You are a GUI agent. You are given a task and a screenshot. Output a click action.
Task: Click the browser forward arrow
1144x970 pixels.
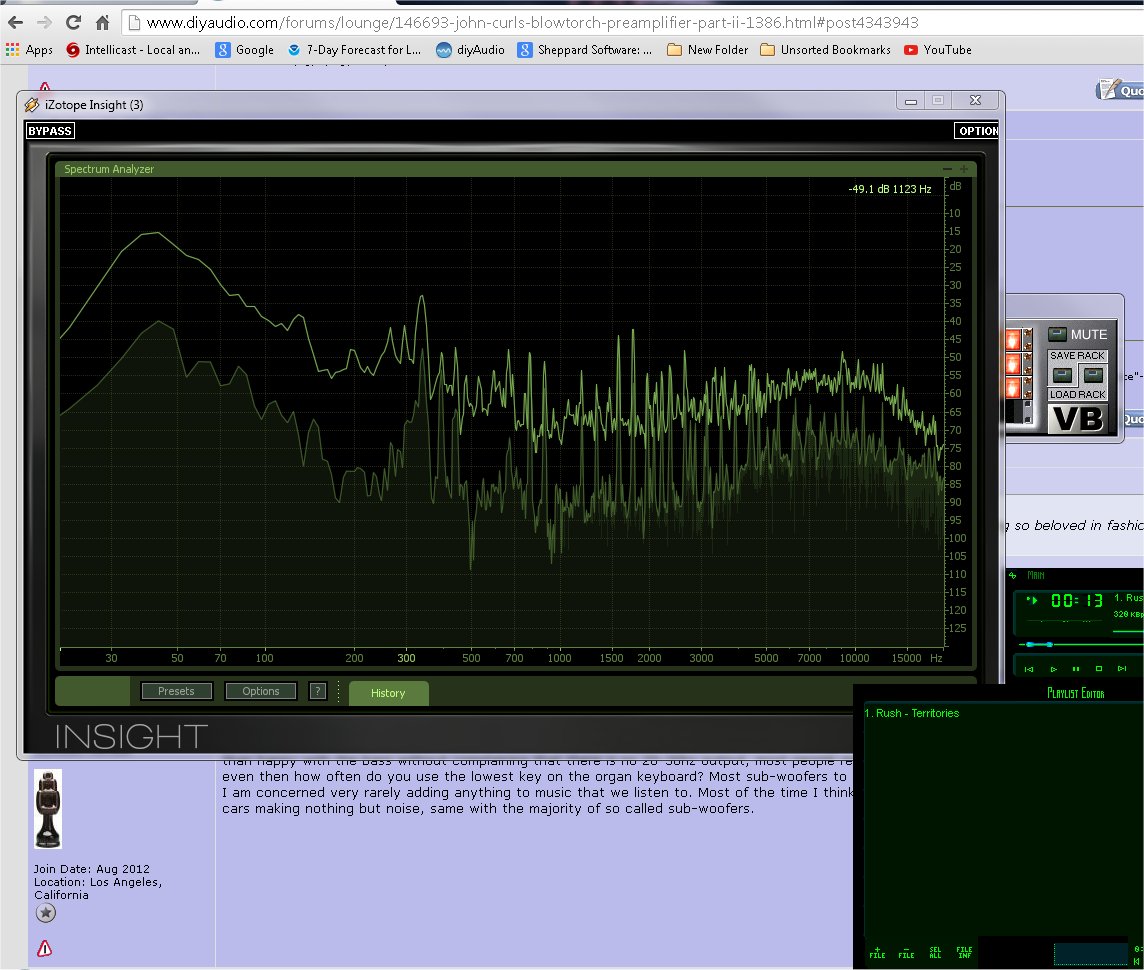coord(45,23)
